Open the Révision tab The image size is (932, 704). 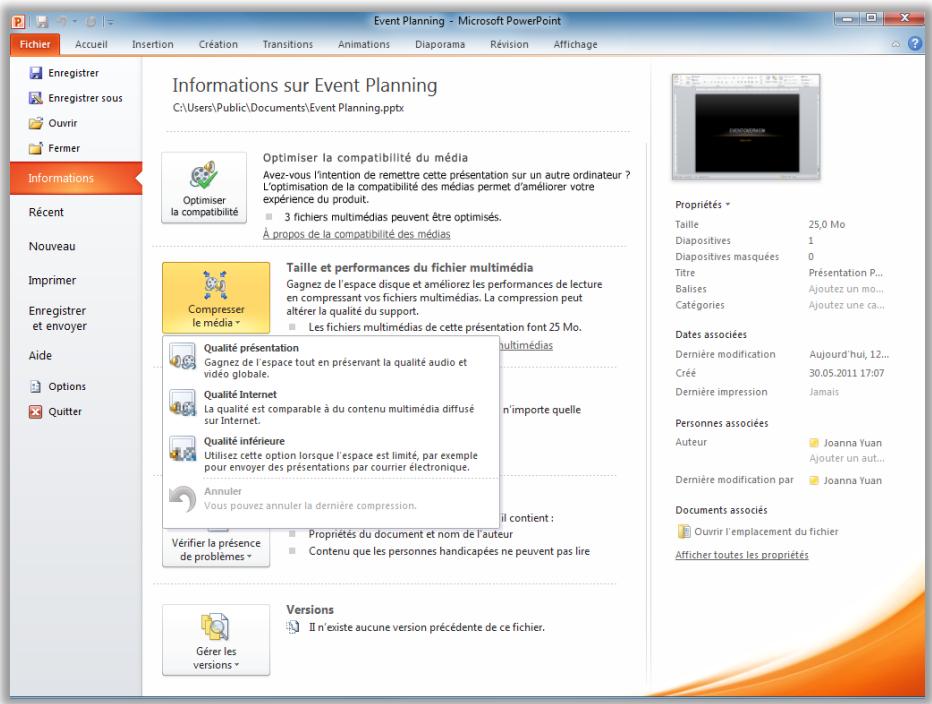tap(509, 44)
